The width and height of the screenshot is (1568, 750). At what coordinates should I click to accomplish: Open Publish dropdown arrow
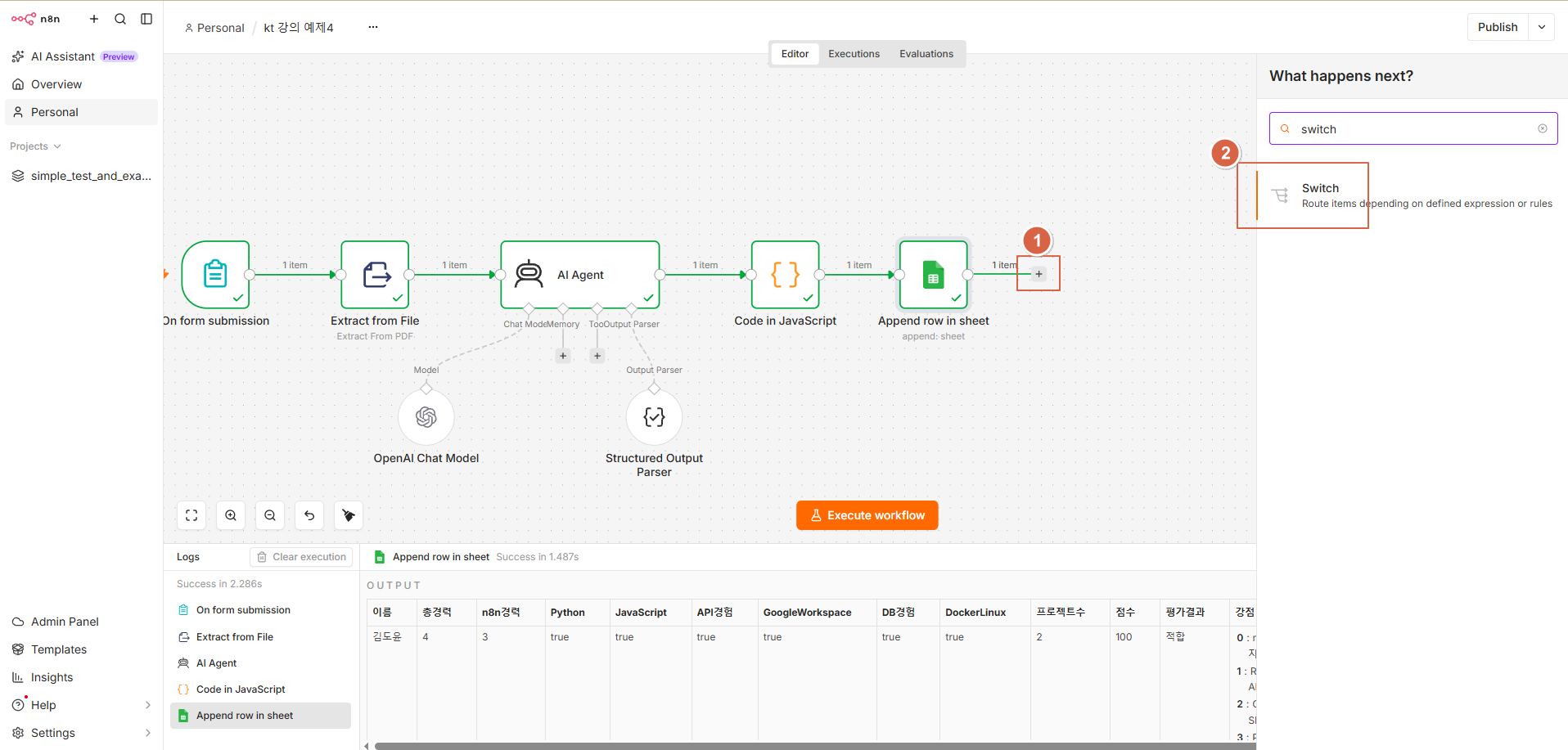1542,27
